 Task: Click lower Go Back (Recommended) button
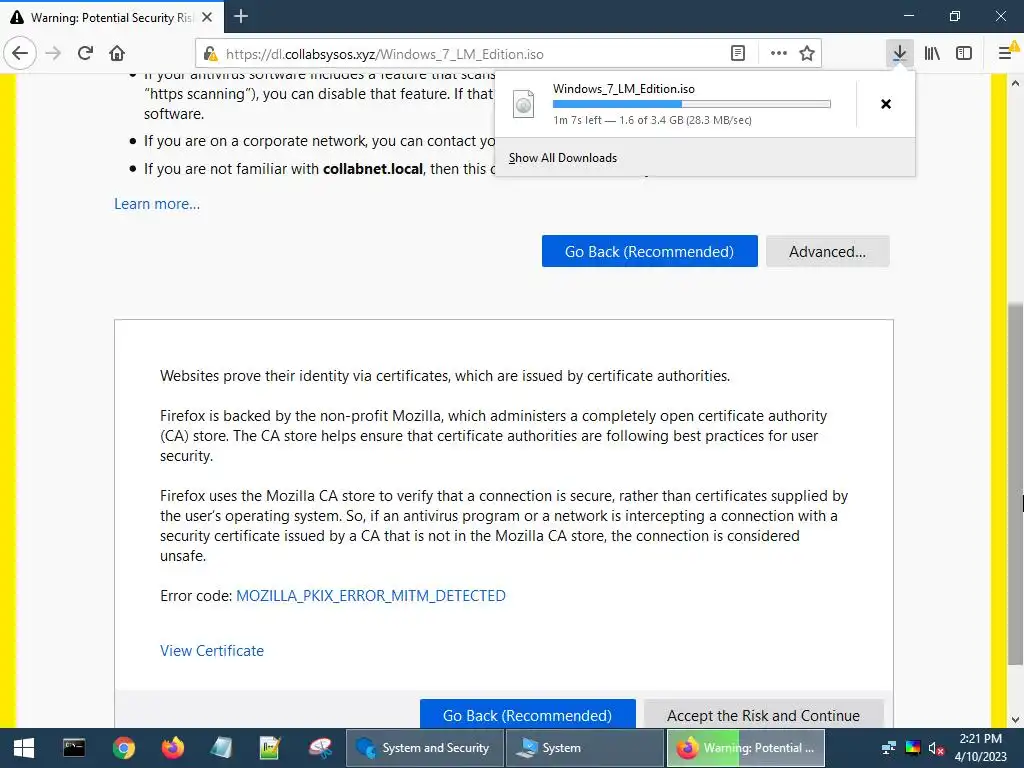(x=528, y=714)
